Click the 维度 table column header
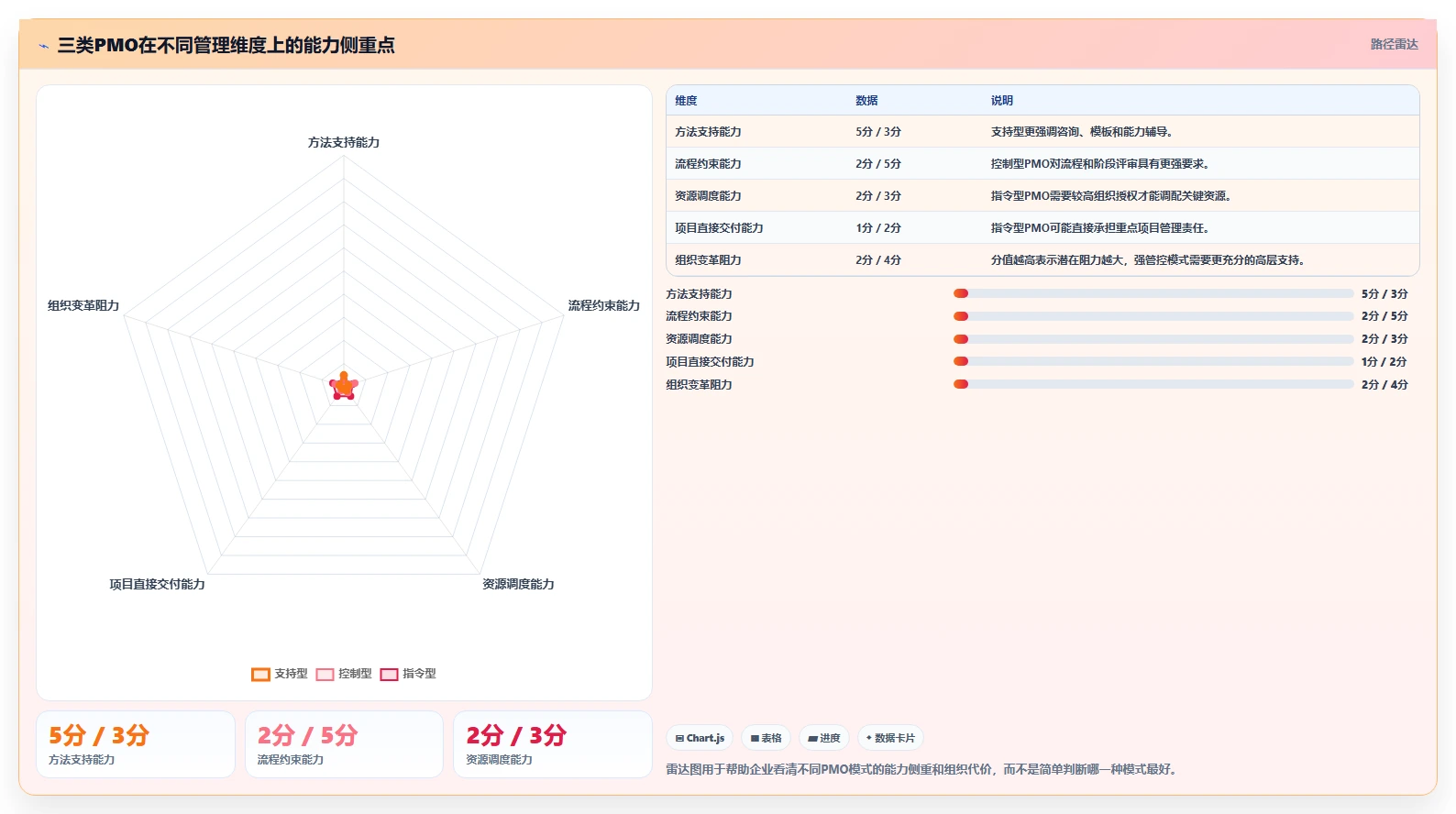This screenshot has width=1456, height=814. [x=687, y=101]
